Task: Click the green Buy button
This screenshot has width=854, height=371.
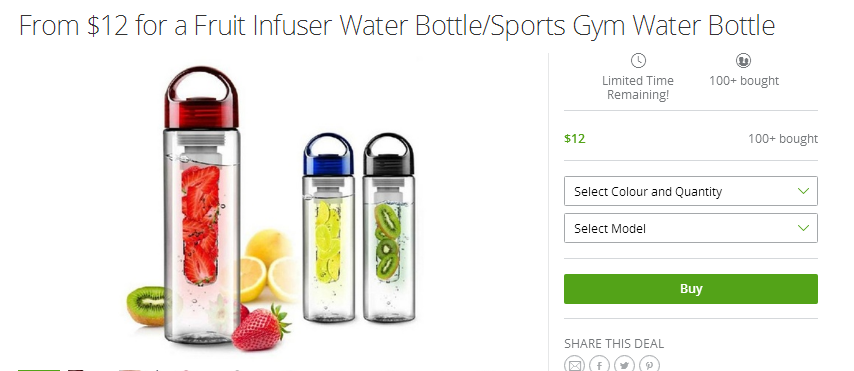Action: click(691, 289)
